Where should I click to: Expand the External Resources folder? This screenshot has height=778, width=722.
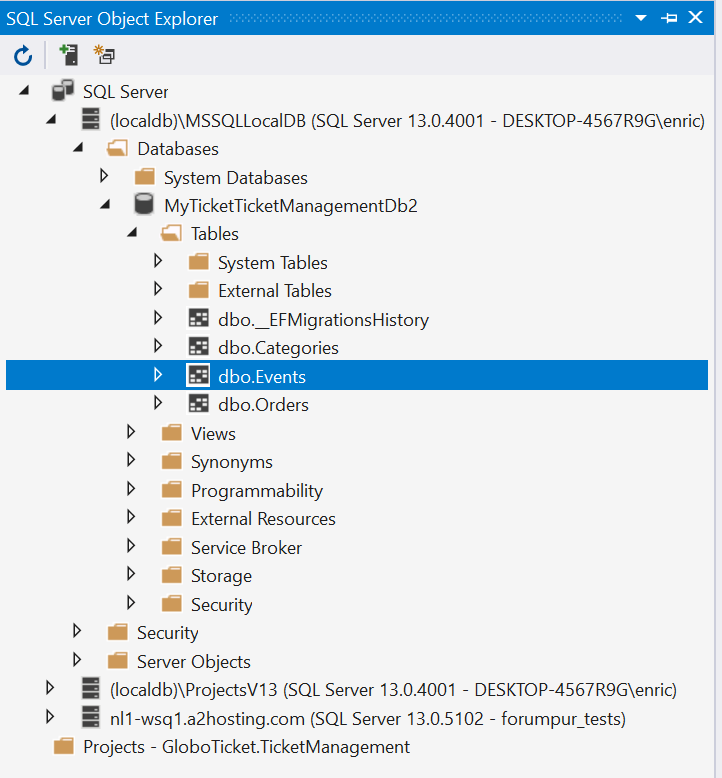(131, 517)
